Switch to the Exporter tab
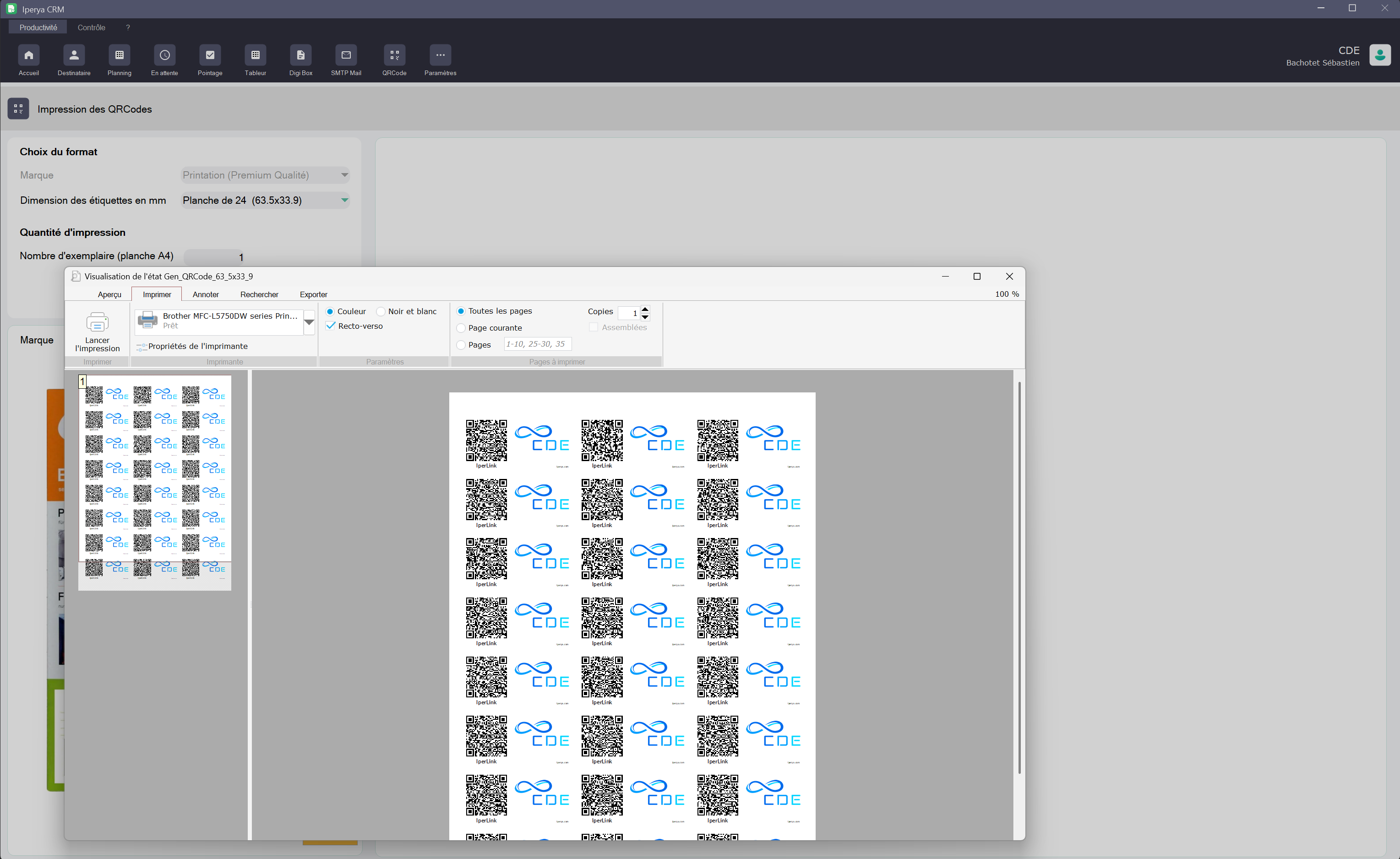This screenshot has height=859, width=1400. coord(314,294)
